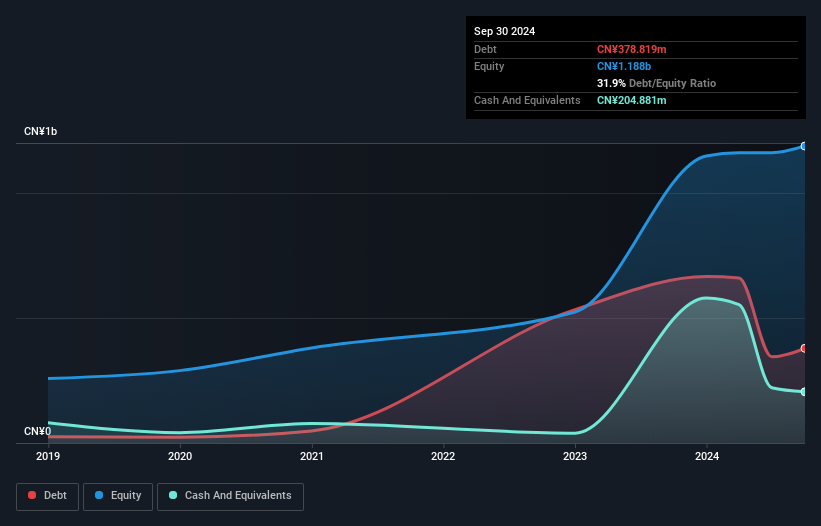
Task: Click the Debt row label in tooltip
Action: point(485,49)
